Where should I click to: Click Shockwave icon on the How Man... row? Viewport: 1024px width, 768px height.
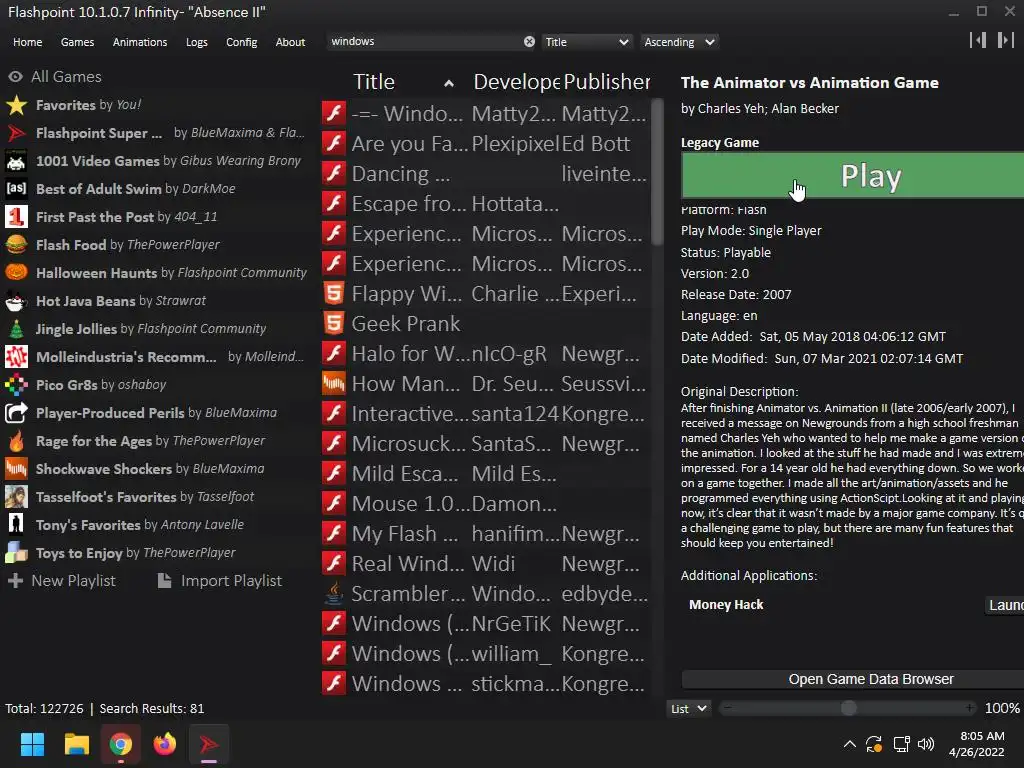(x=334, y=384)
